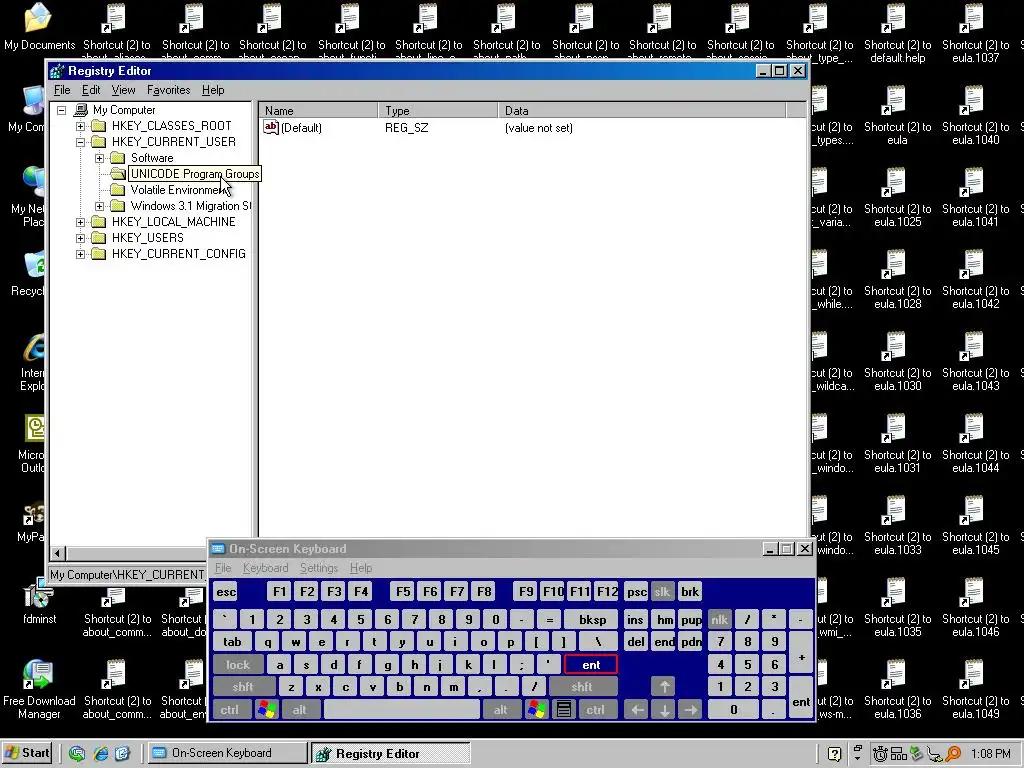Open the Favorites menu

(168, 90)
